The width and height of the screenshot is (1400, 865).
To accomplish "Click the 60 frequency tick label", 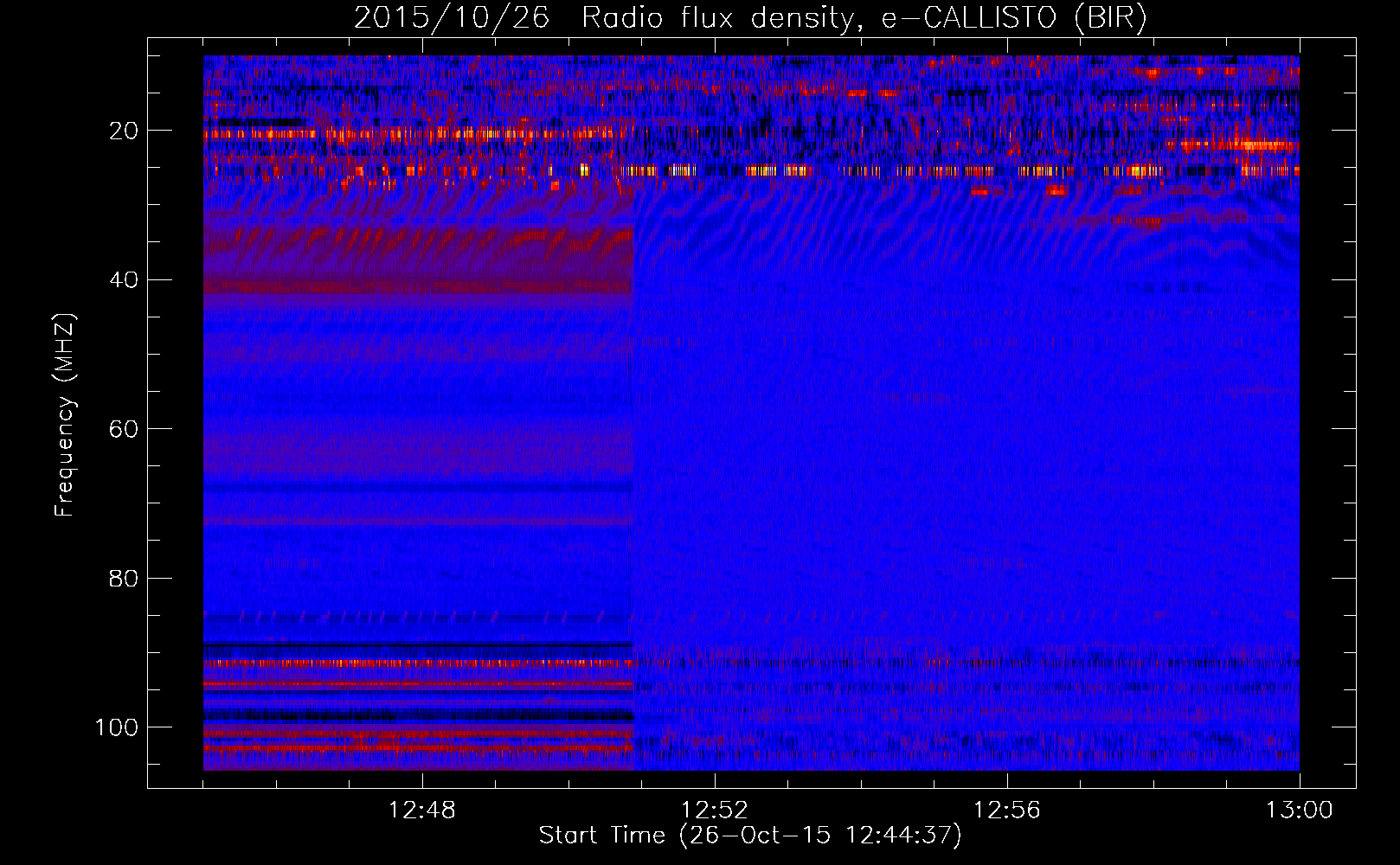I will (x=124, y=429).
